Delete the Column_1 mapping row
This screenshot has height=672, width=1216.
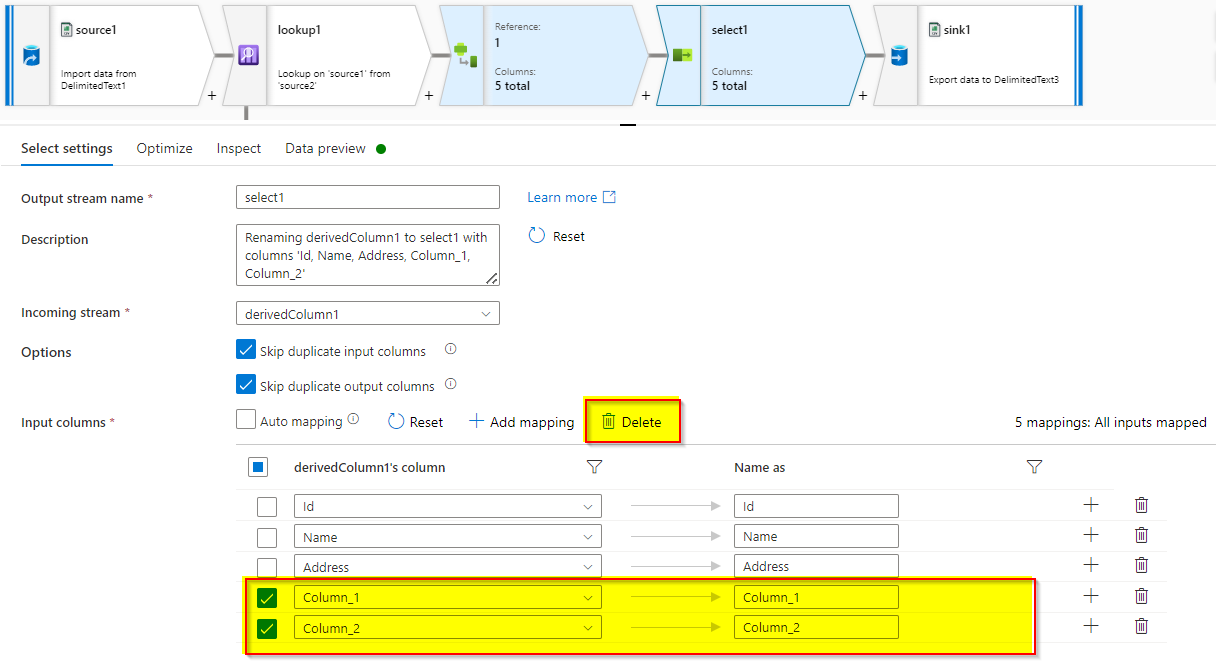[x=1141, y=596]
